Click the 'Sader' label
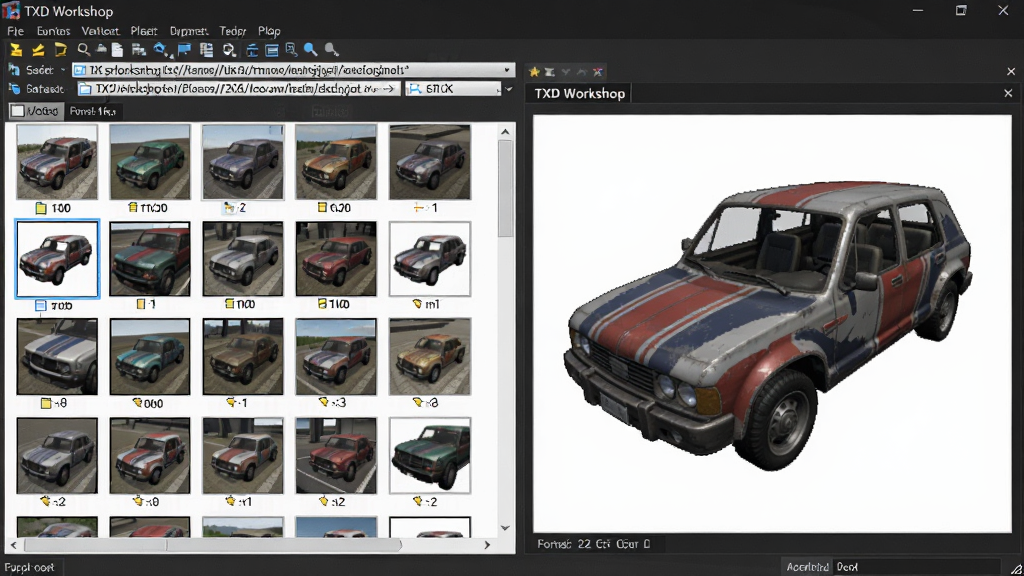This screenshot has width=1024, height=576. pyautogui.click(x=40, y=70)
